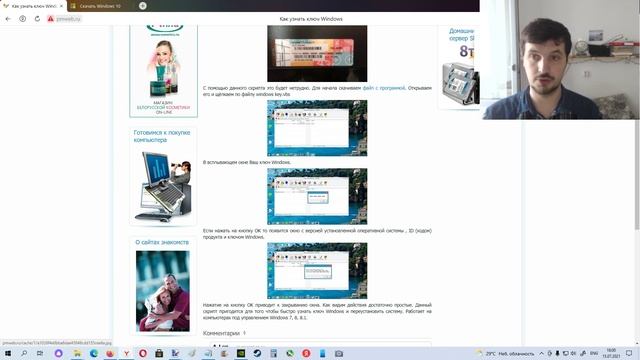Open the calculator taskbar icon
Screen dimensions: 640x360
[273, 353]
